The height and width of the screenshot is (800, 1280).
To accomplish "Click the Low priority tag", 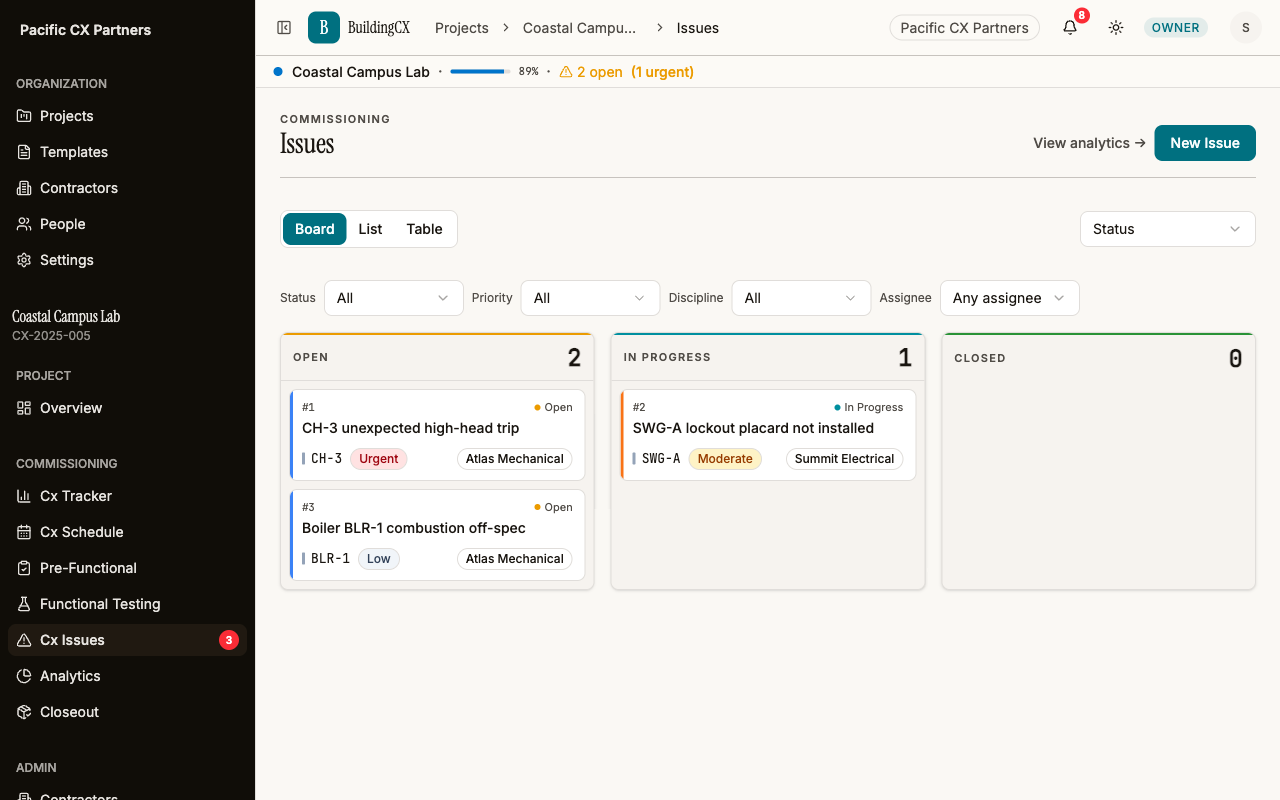I will tap(379, 559).
